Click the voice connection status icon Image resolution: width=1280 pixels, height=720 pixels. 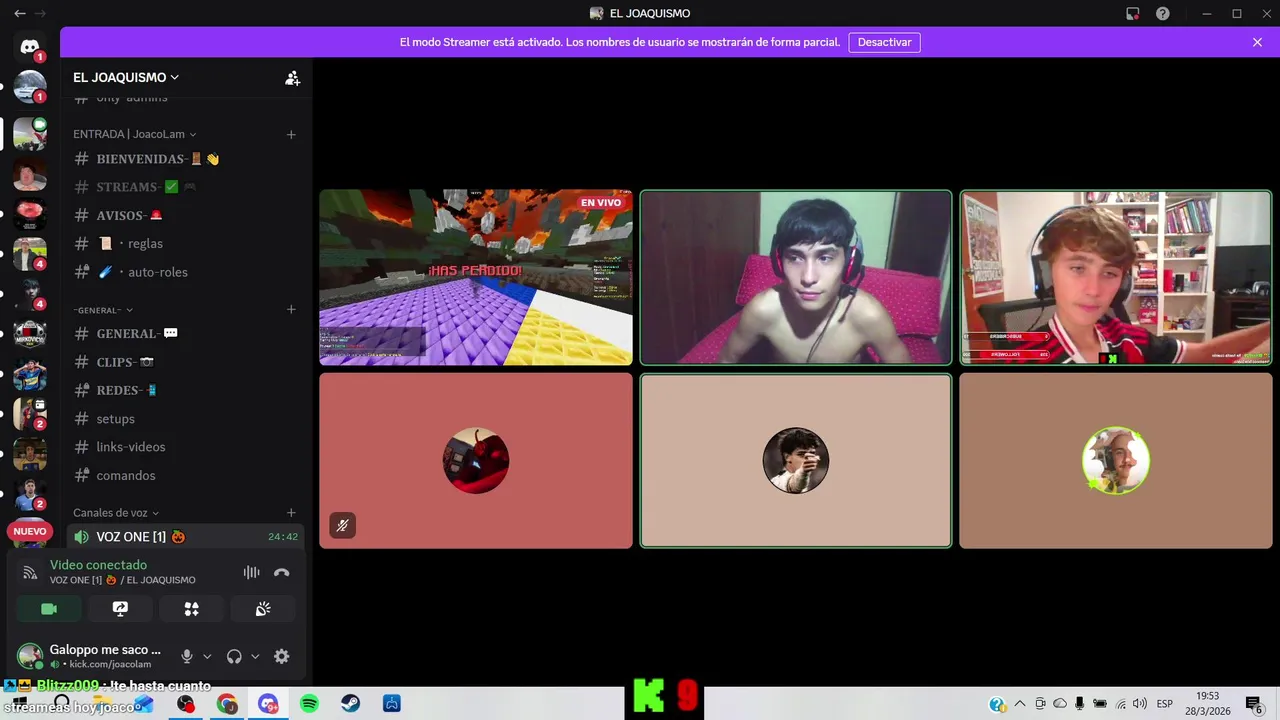[30, 573]
